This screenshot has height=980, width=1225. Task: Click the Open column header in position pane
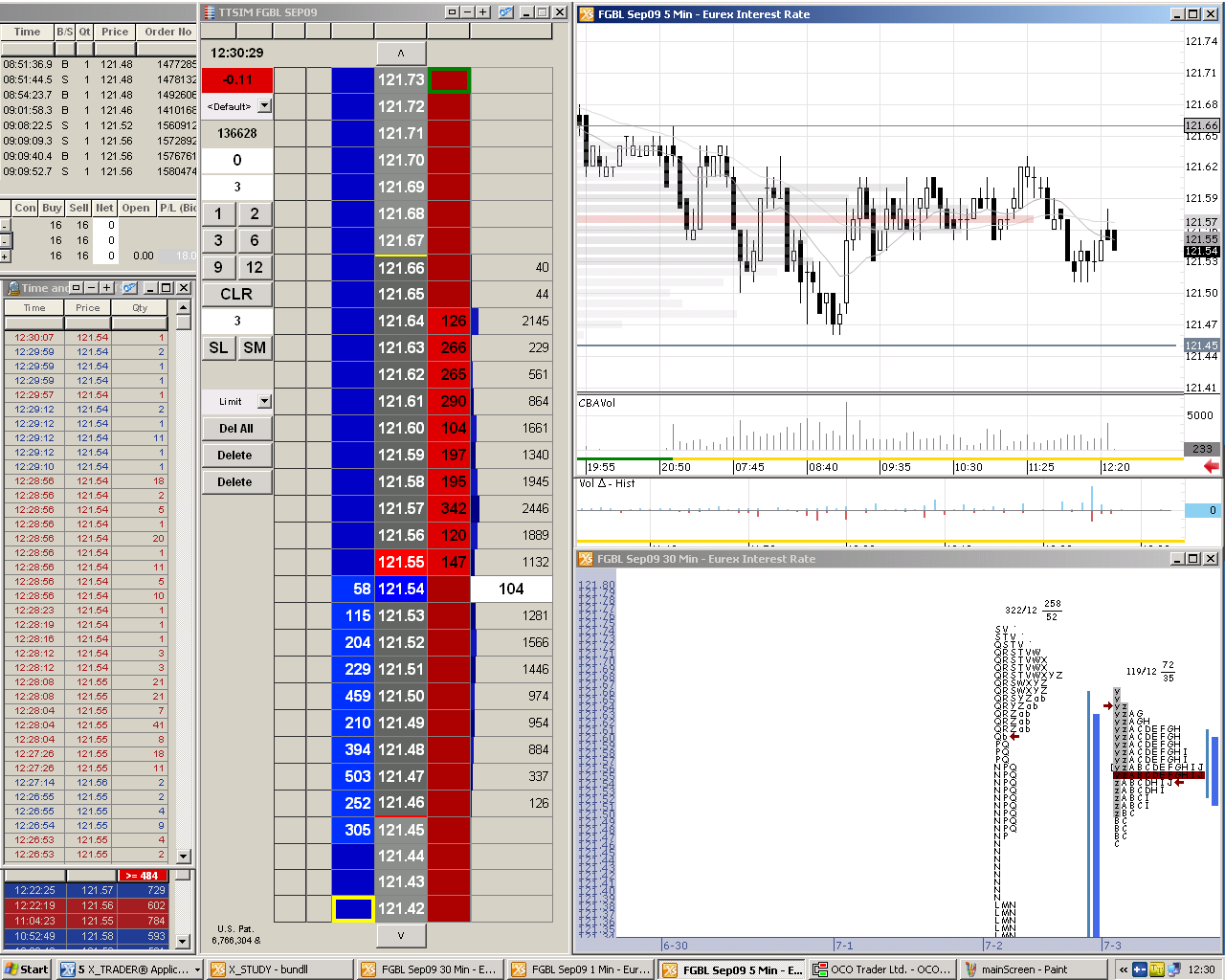coord(136,208)
